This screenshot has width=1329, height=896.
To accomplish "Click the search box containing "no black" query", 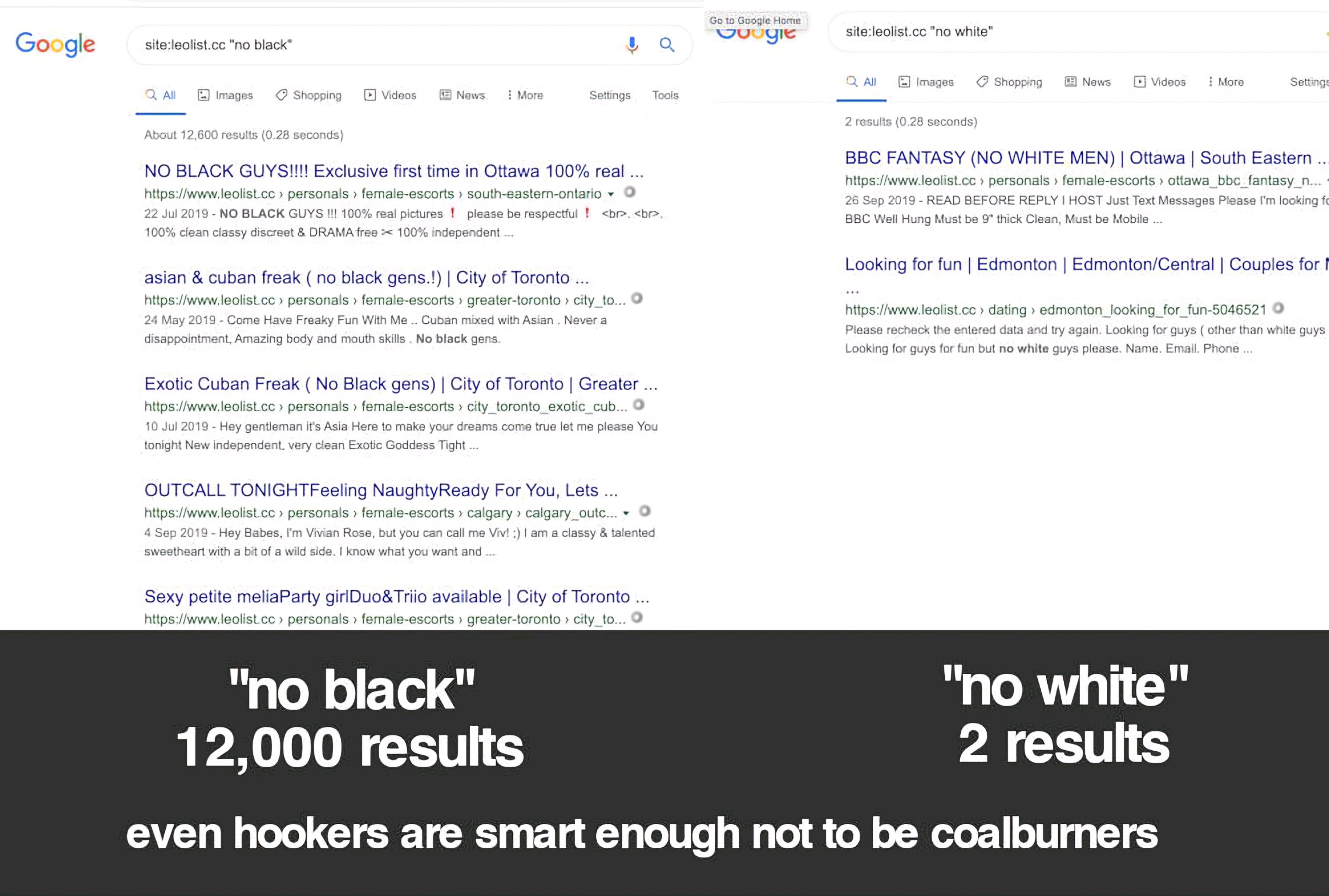I will coord(409,45).
